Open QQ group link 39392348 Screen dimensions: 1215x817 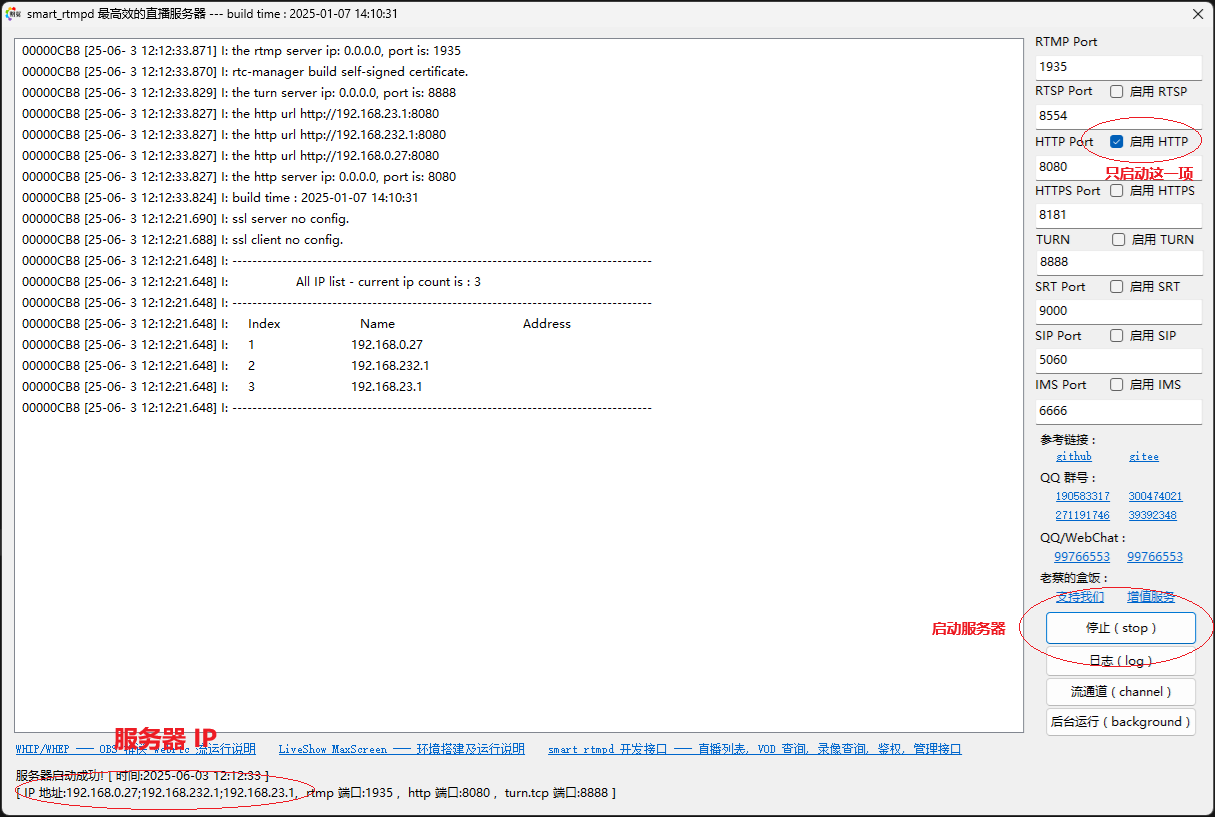(1153, 516)
